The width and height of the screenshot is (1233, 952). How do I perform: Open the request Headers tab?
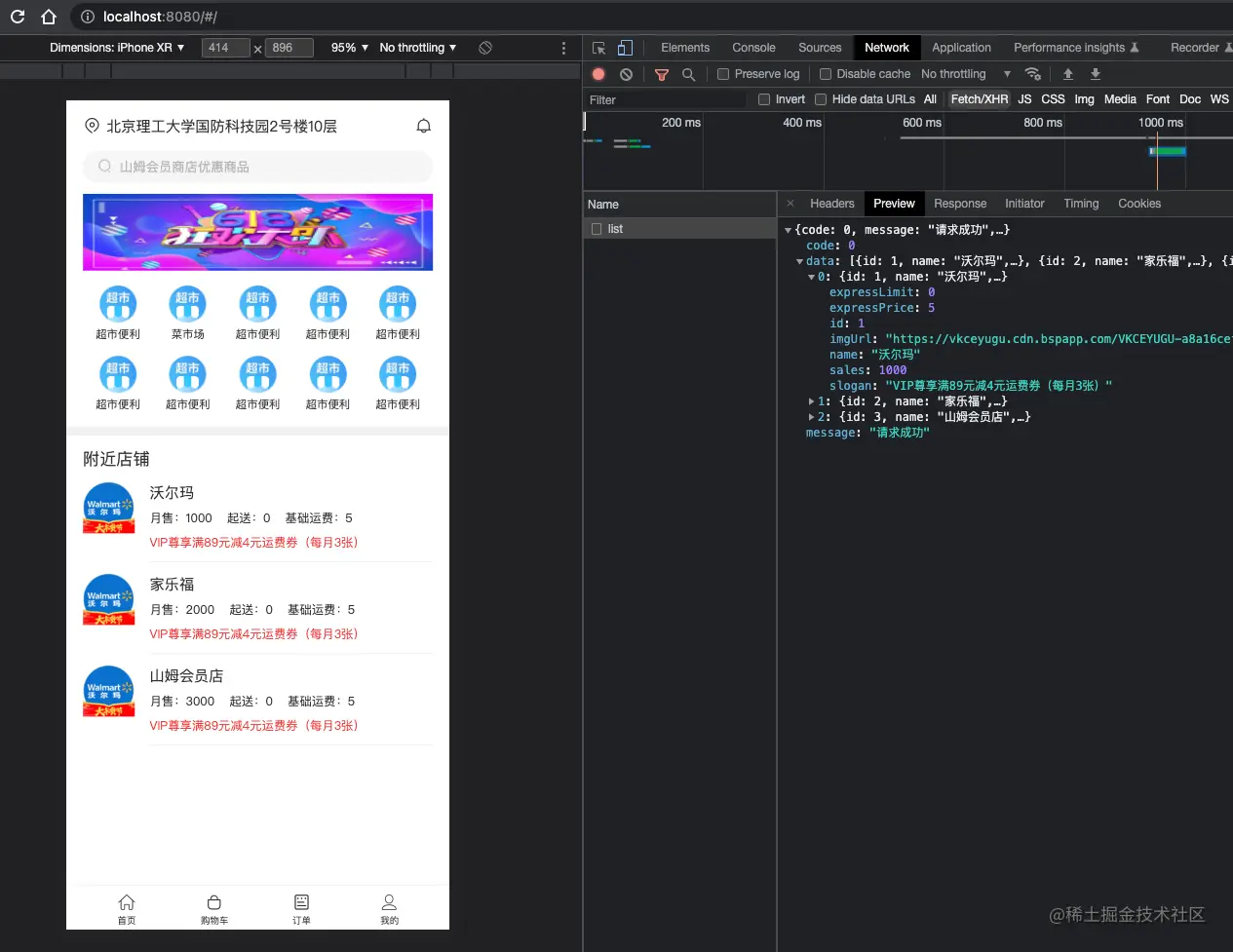tap(832, 204)
